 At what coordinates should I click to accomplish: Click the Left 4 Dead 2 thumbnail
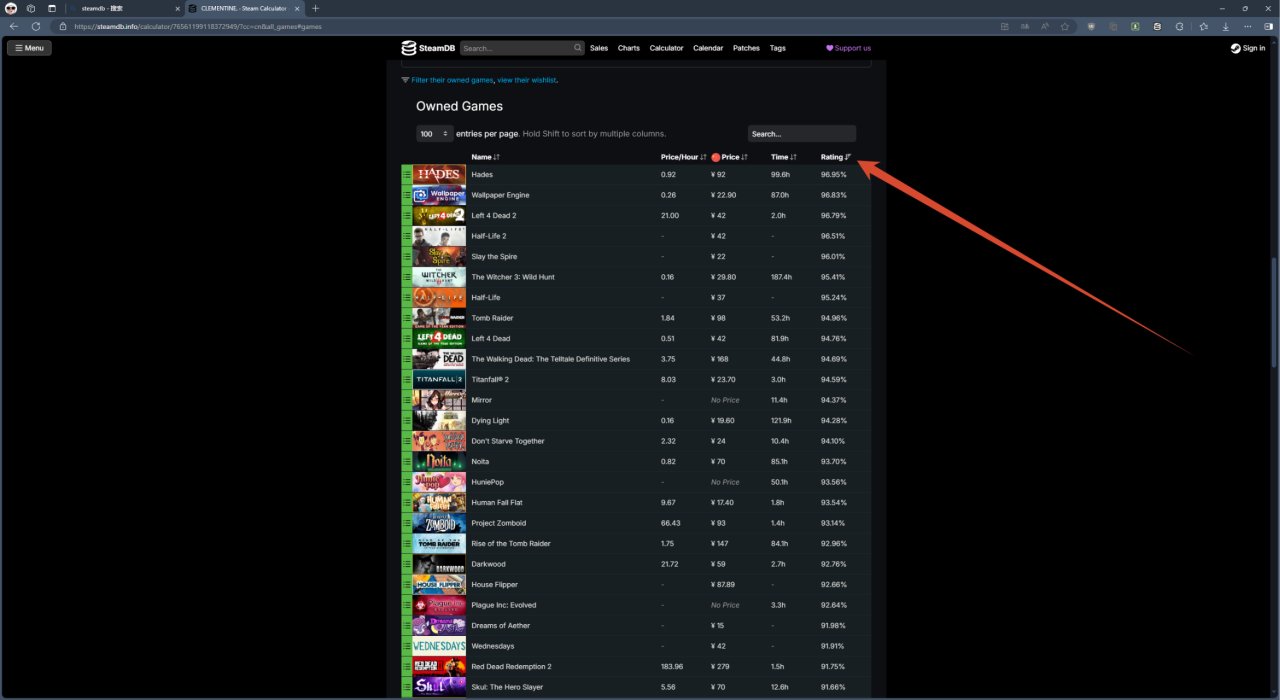[439, 216]
